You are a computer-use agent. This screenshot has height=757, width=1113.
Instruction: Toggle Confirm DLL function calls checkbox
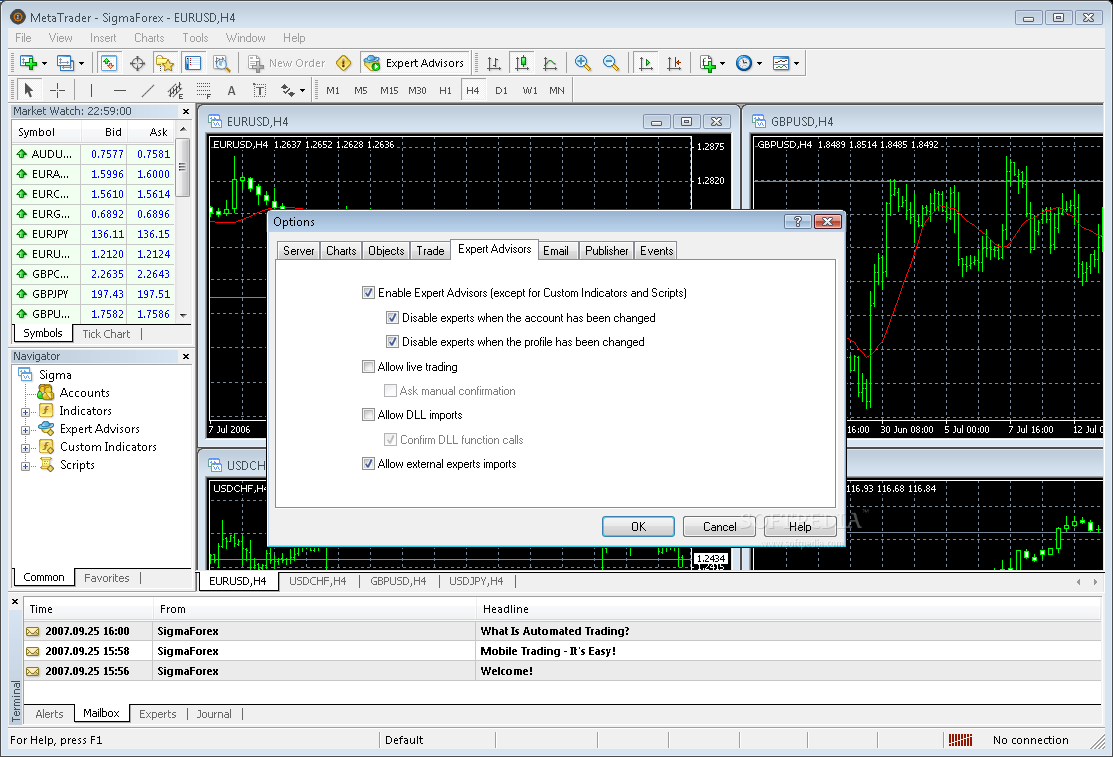point(390,440)
